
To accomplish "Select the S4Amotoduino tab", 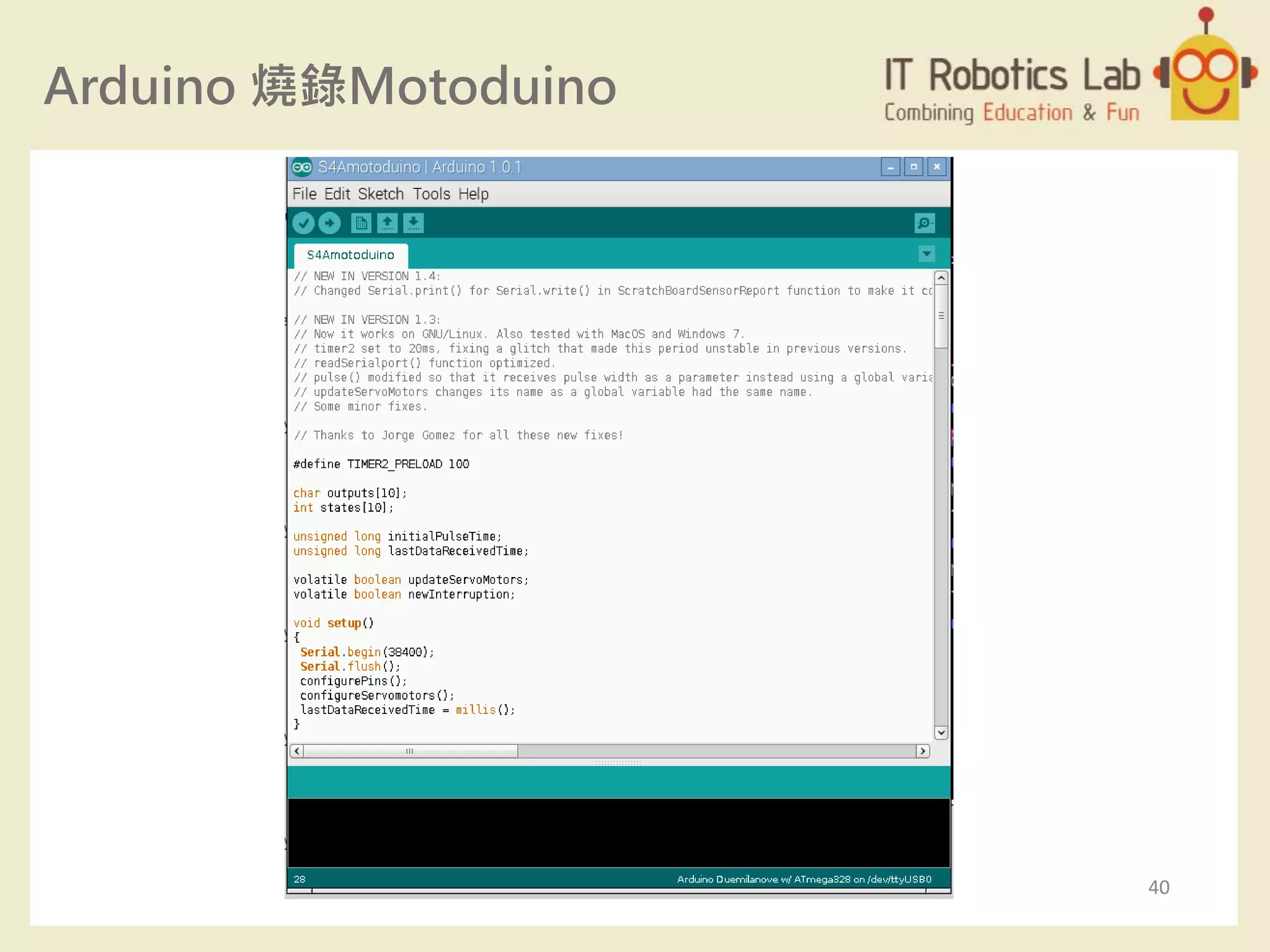I will 350,255.
